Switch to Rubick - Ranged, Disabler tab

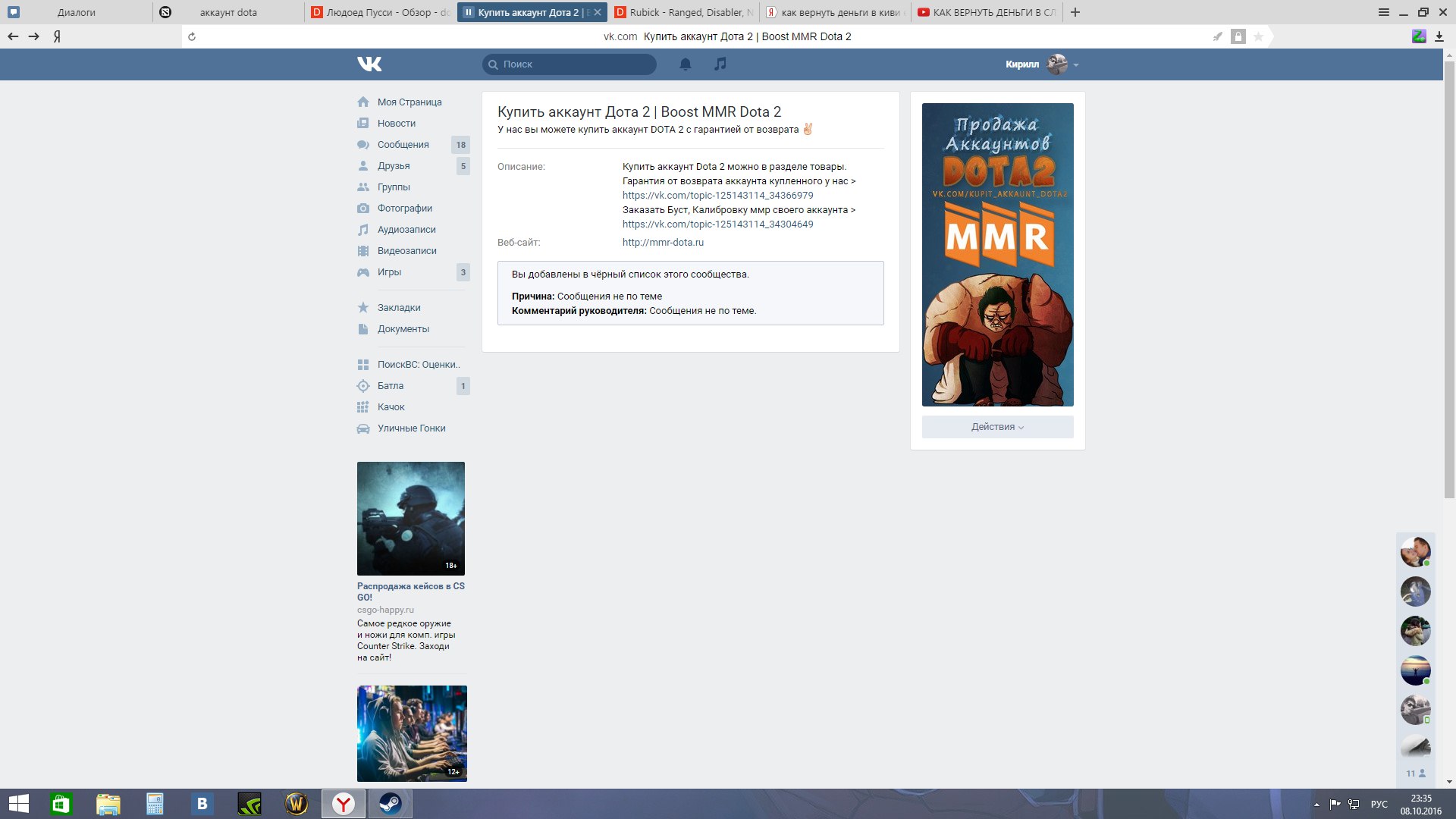click(x=685, y=12)
